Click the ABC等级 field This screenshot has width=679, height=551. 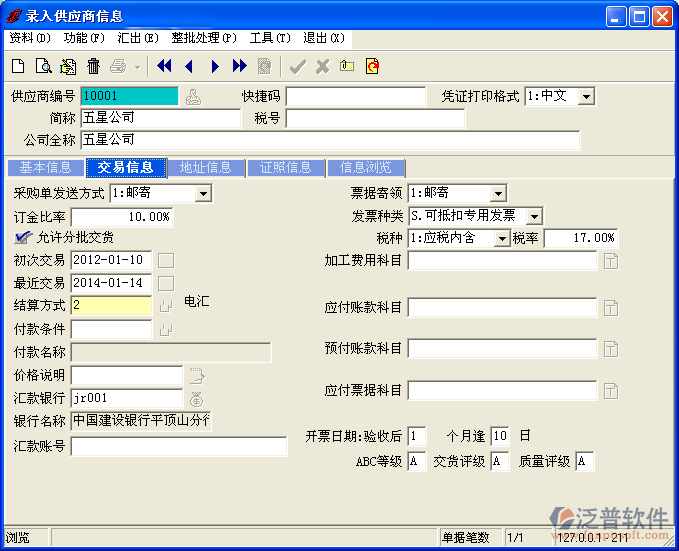coord(417,461)
